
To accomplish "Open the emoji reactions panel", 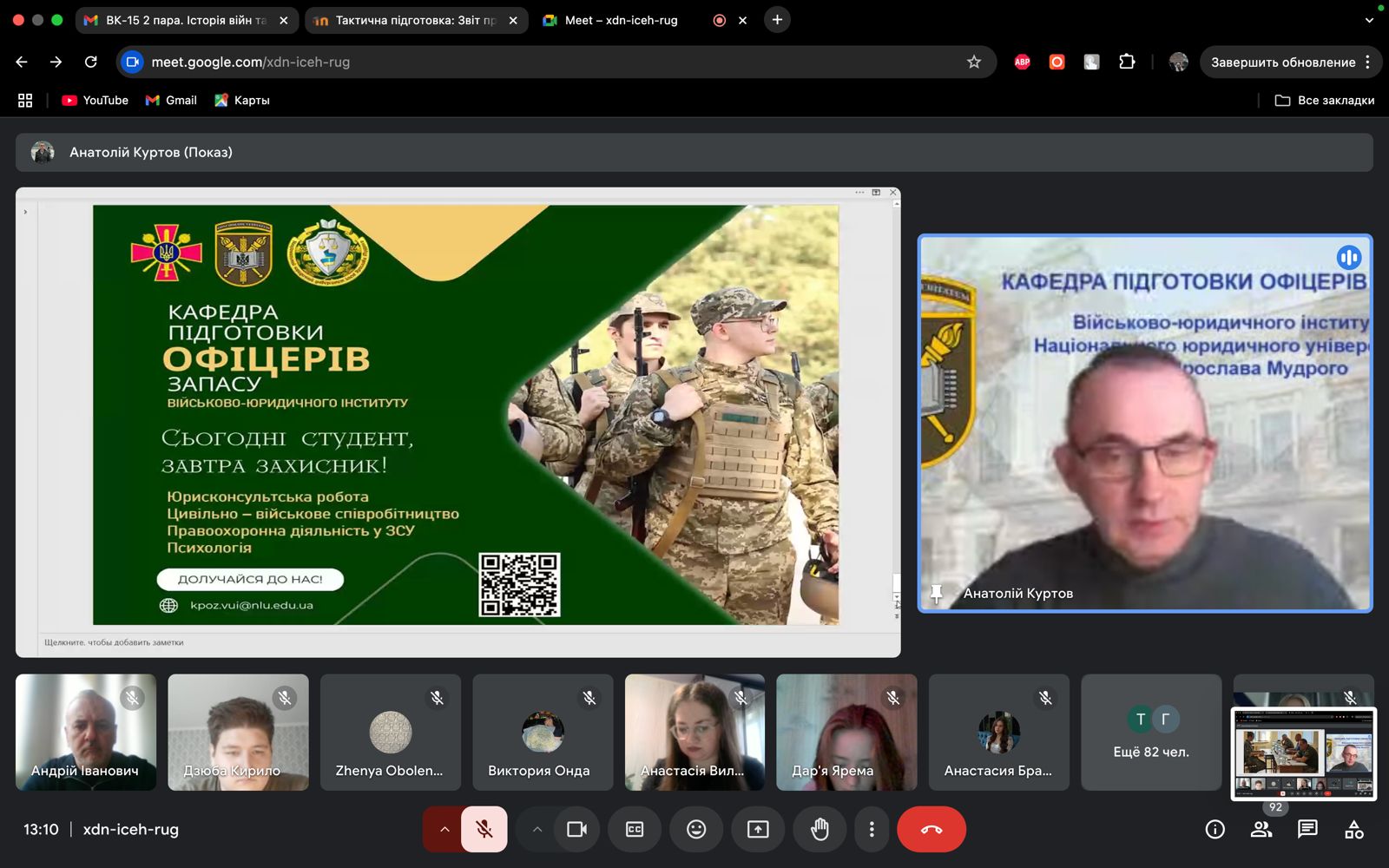I will [696, 829].
